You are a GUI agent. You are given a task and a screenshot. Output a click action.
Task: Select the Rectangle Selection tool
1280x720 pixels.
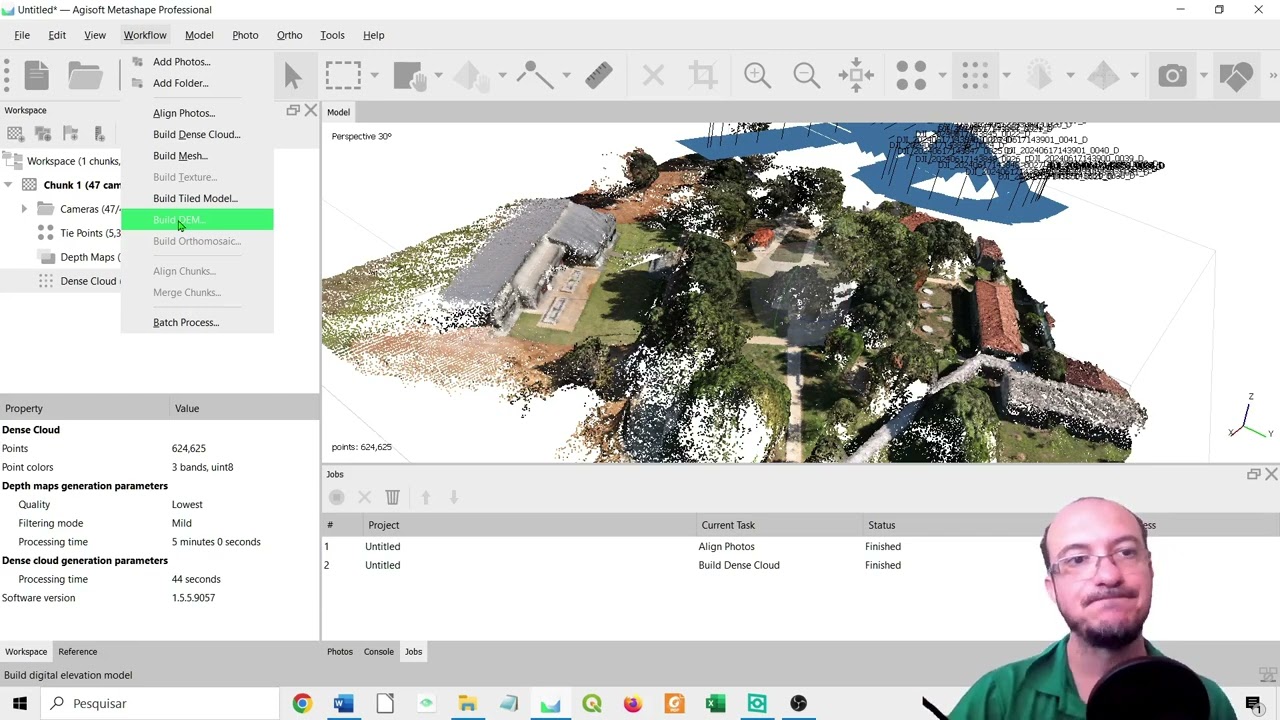343,76
